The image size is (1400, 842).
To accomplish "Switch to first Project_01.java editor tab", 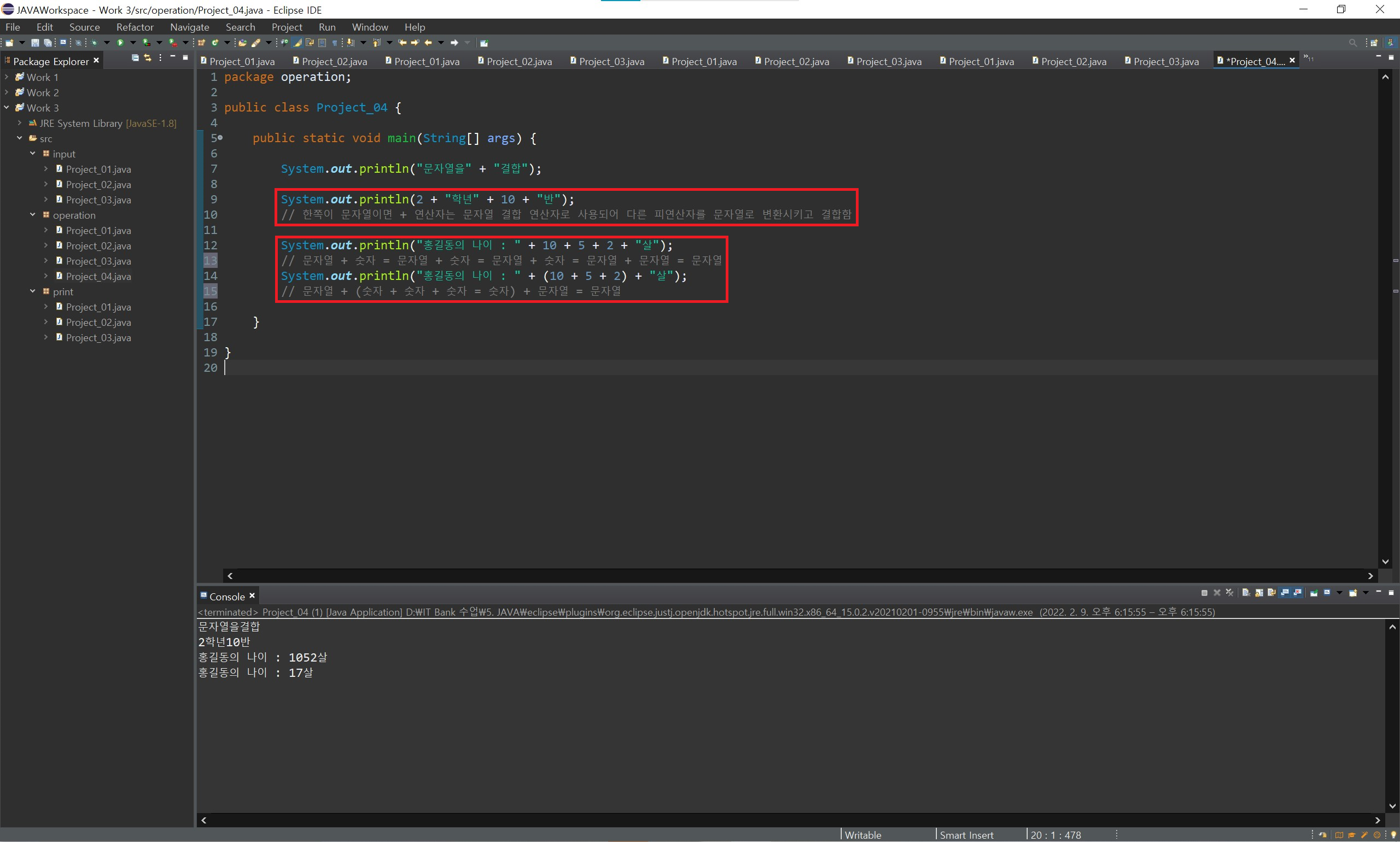I will click(241, 61).
